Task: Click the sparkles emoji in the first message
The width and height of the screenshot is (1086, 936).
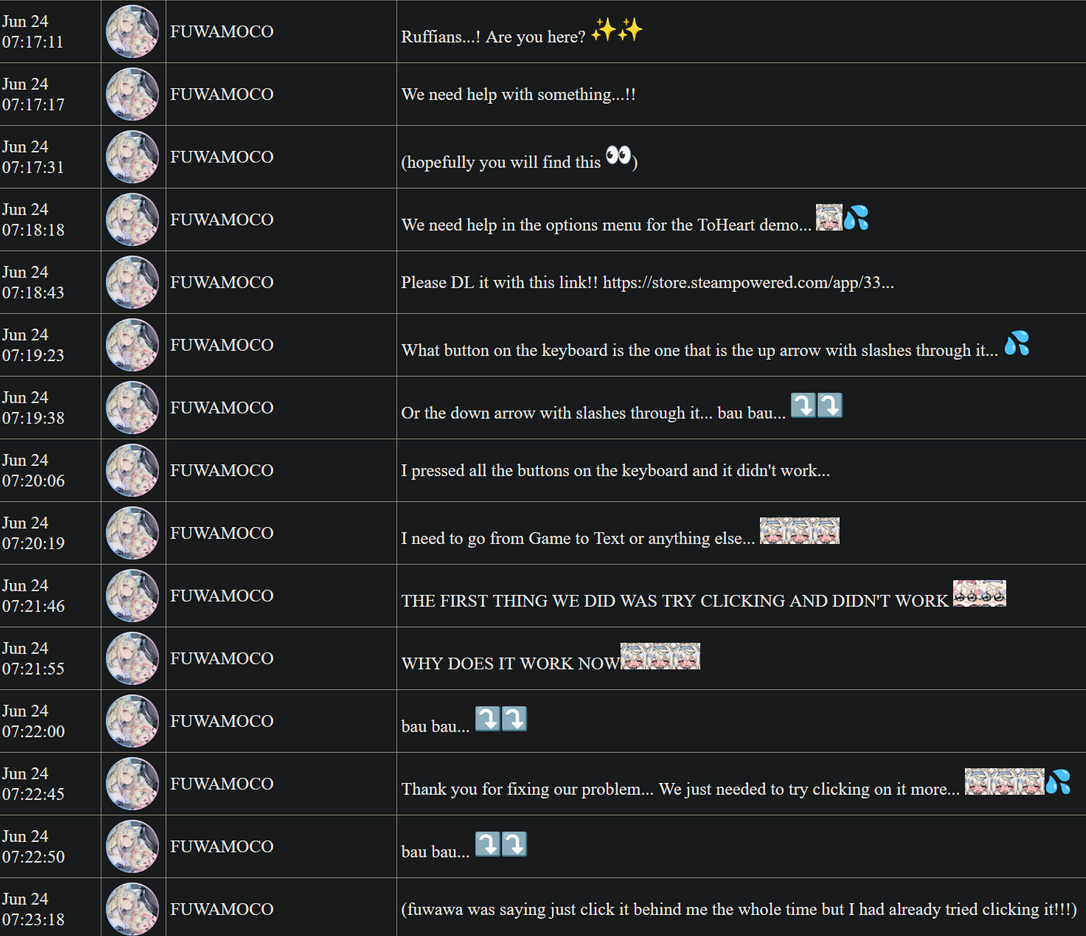Action: click(x=616, y=30)
